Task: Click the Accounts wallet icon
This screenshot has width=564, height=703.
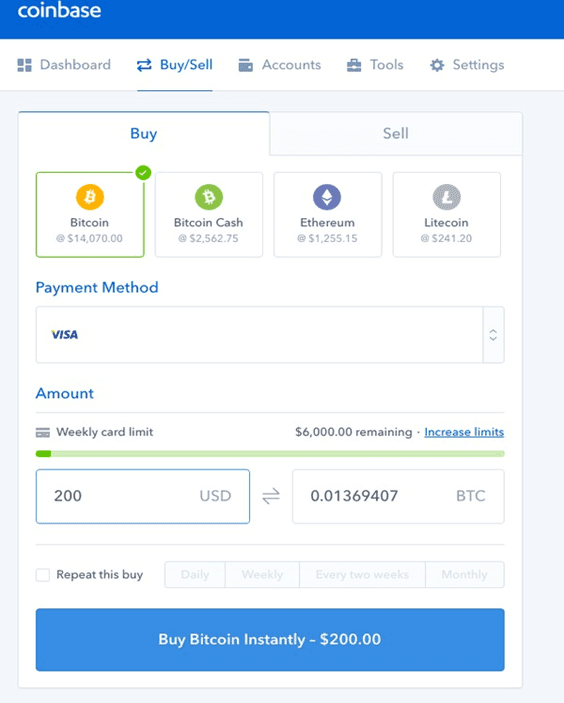Action: click(x=245, y=65)
